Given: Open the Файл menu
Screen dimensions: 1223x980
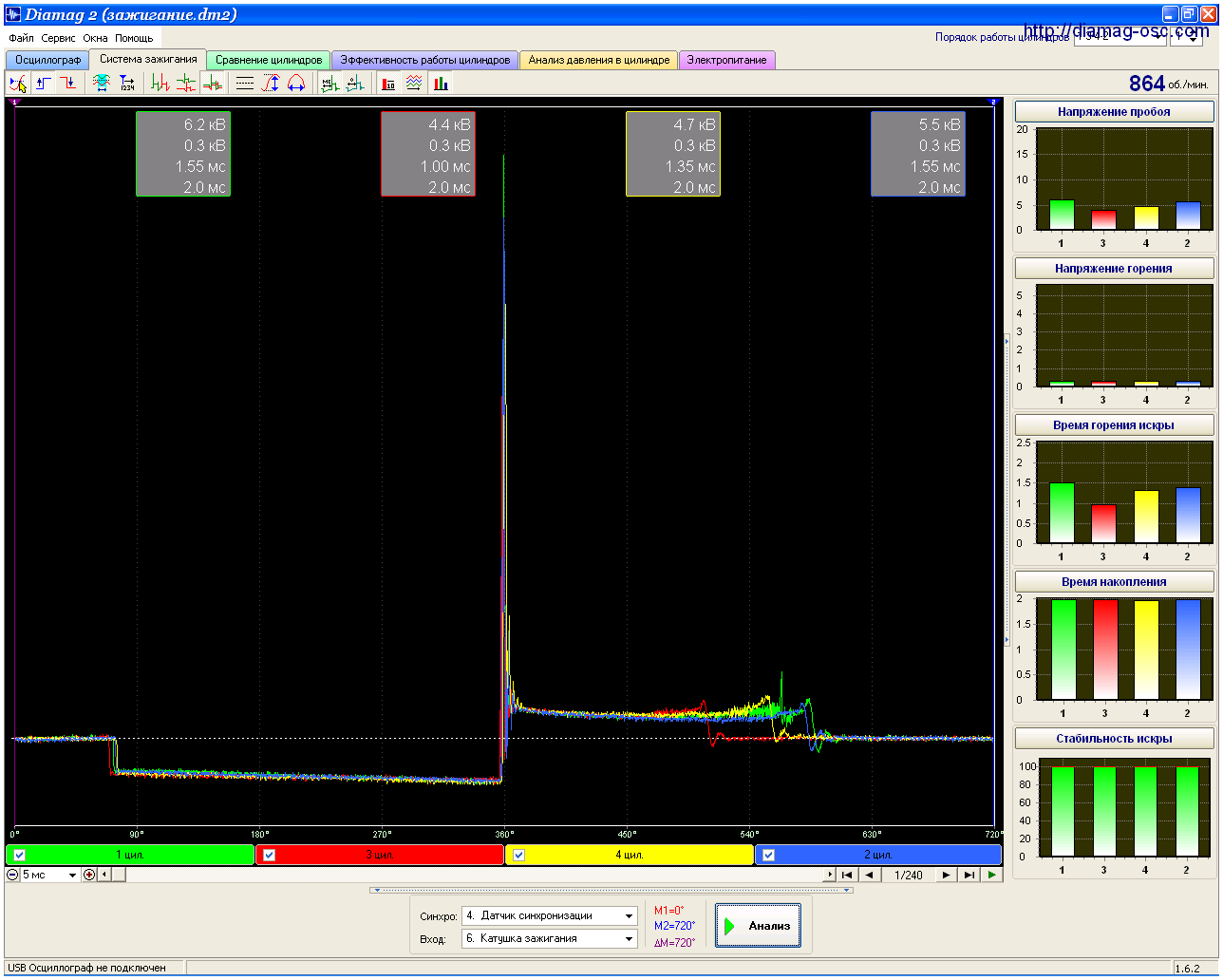Looking at the screenshot, I should click(x=21, y=38).
